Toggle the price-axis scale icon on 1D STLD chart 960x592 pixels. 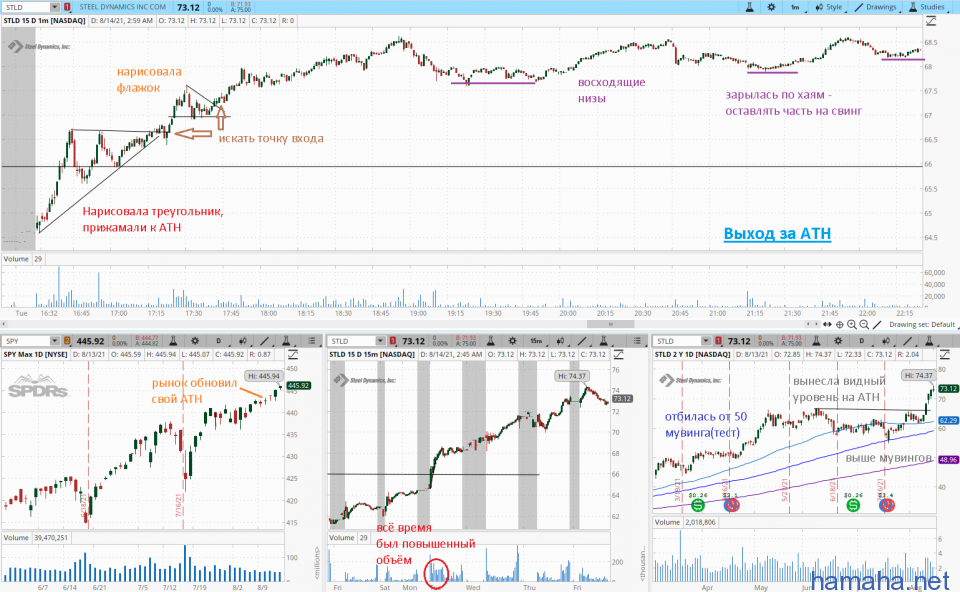click(944, 354)
